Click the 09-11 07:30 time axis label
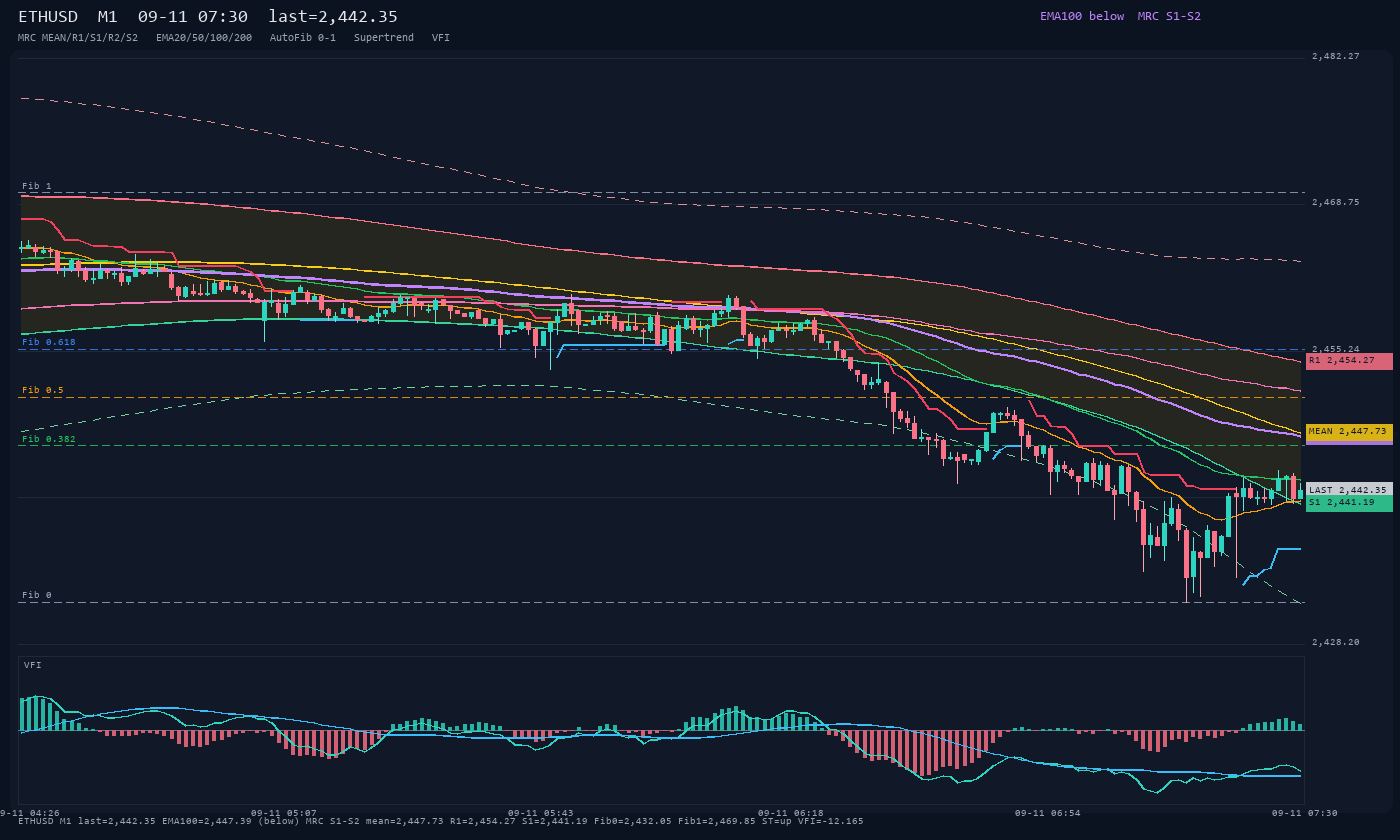The image size is (1400, 840). pyautogui.click(x=1305, y=813)
